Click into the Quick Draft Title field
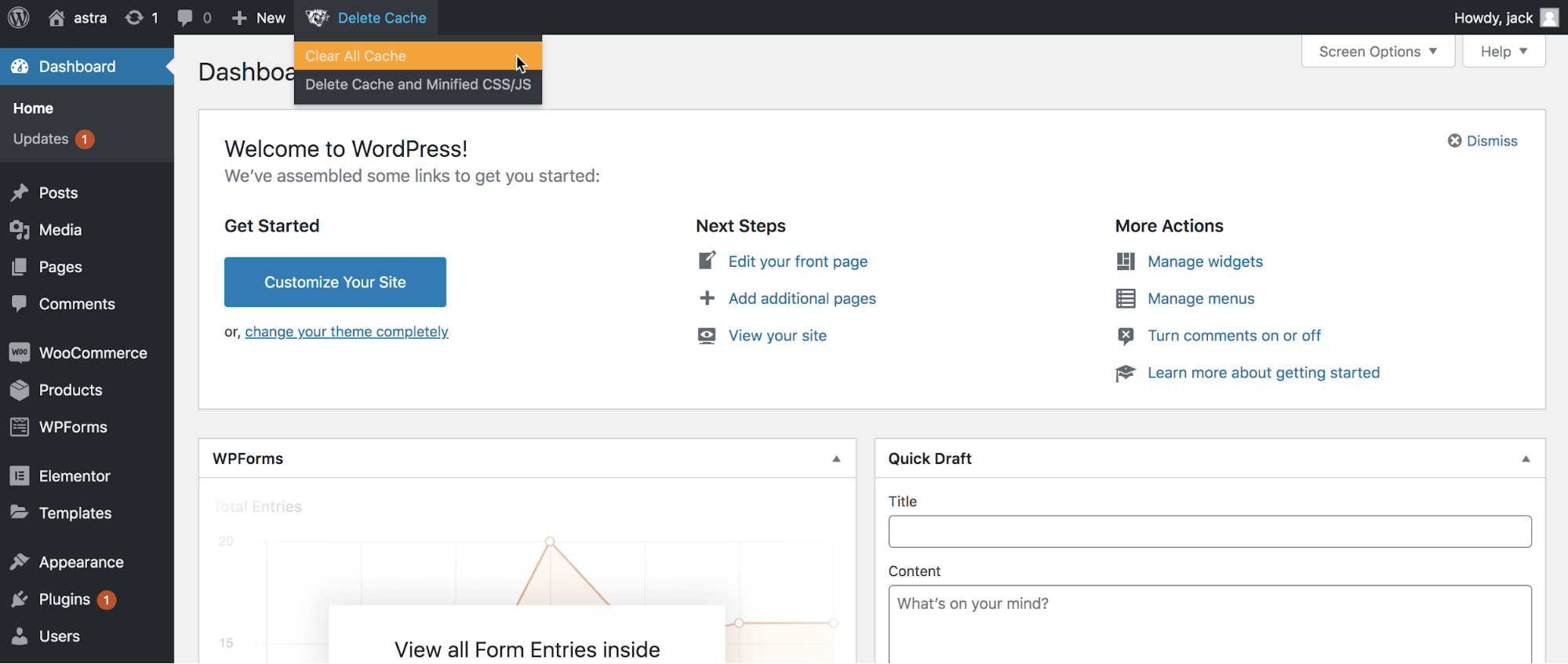 [x=1210, y=531]
